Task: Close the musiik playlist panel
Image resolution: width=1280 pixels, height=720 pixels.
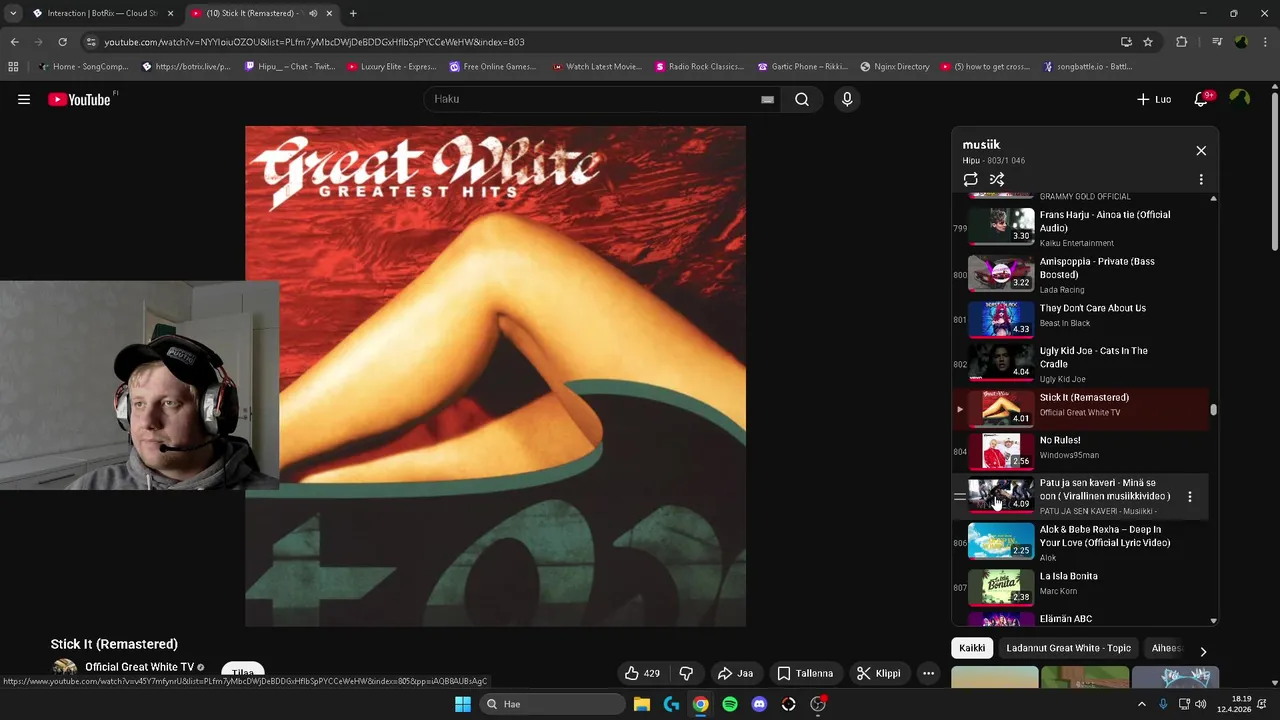Action: point(1201,151)
